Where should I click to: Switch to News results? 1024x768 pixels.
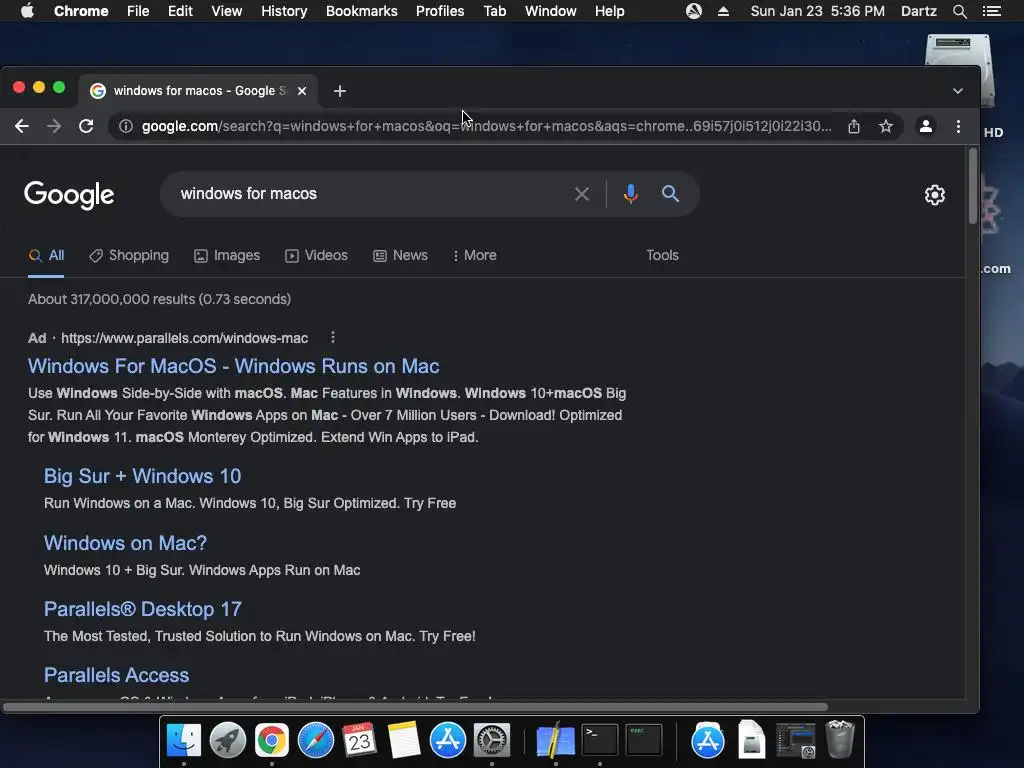coord(400,255)
